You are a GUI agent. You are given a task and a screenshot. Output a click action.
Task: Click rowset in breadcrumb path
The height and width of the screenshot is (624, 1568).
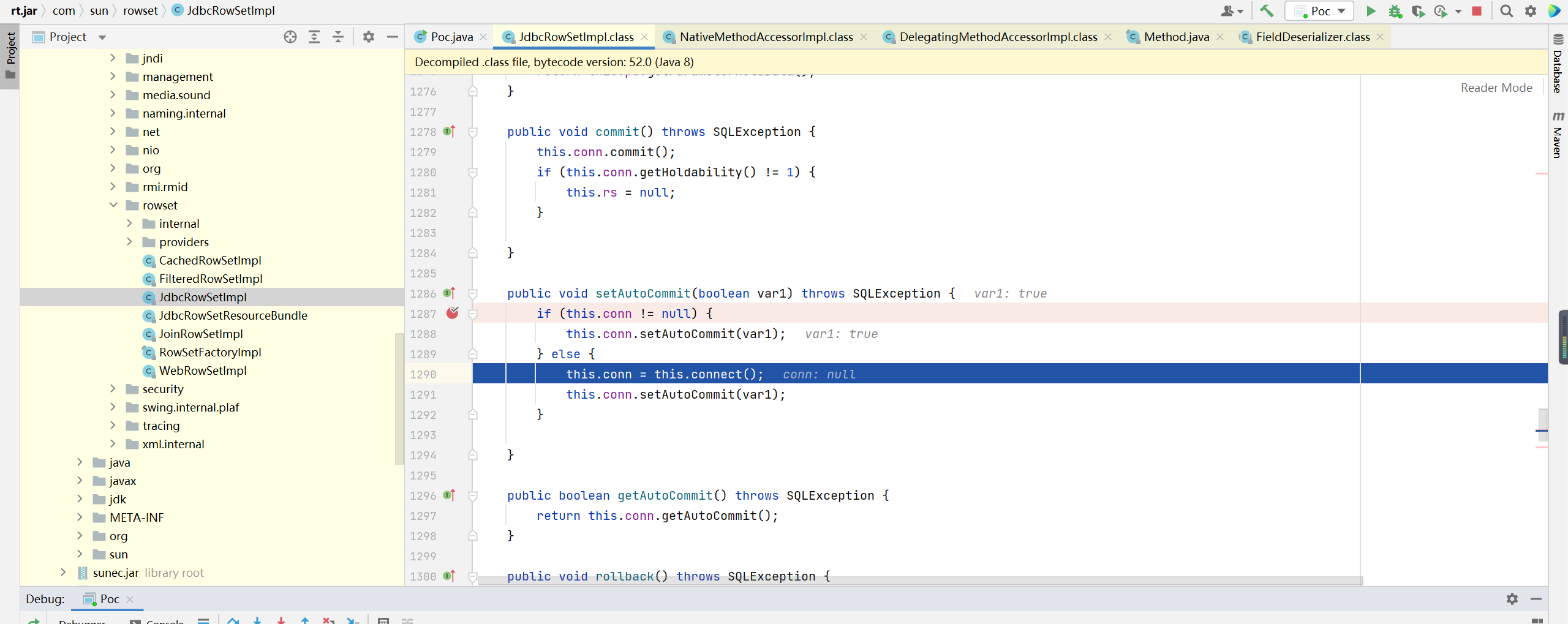pyautogui.click(x=140, y=10)
